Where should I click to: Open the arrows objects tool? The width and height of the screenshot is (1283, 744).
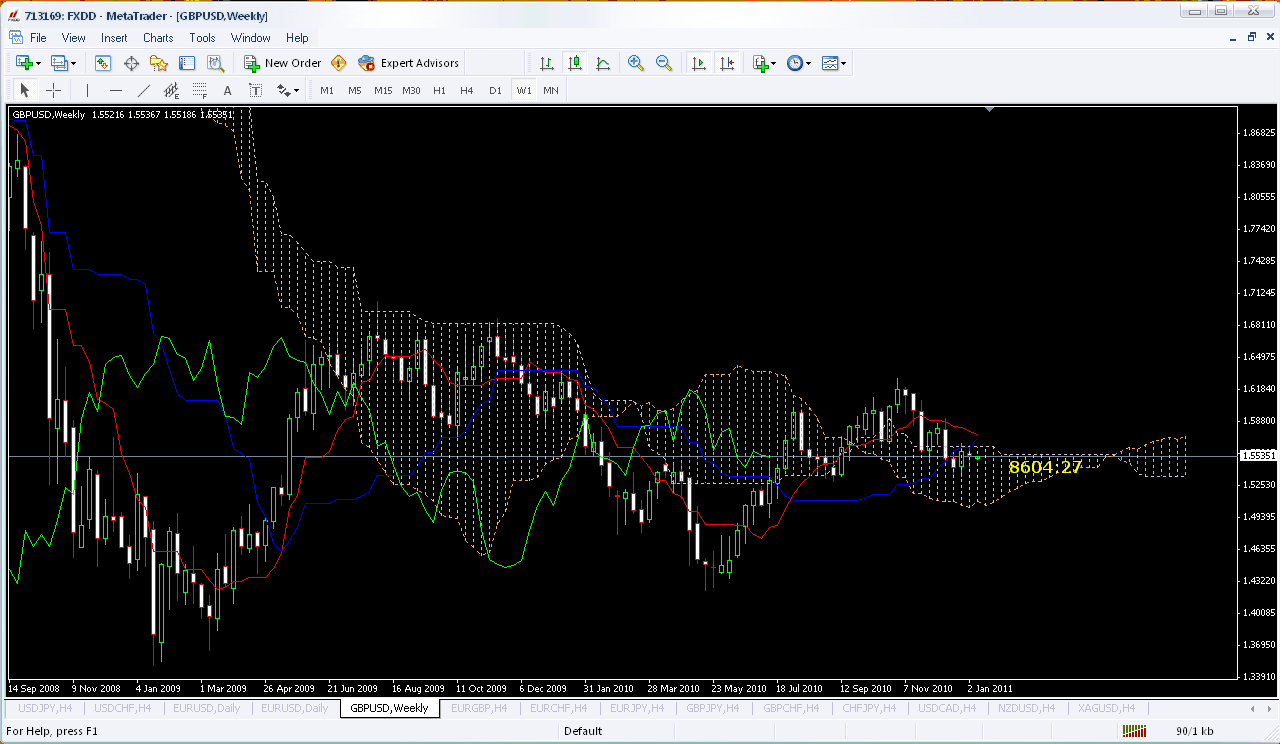283,90
